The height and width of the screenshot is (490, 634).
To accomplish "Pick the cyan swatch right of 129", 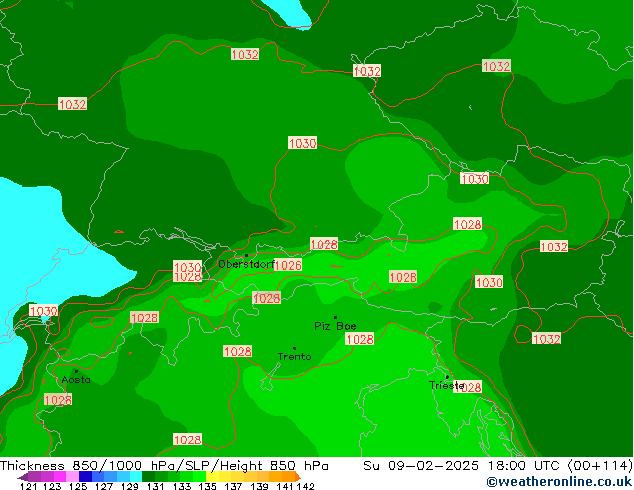I will (136, 477).
